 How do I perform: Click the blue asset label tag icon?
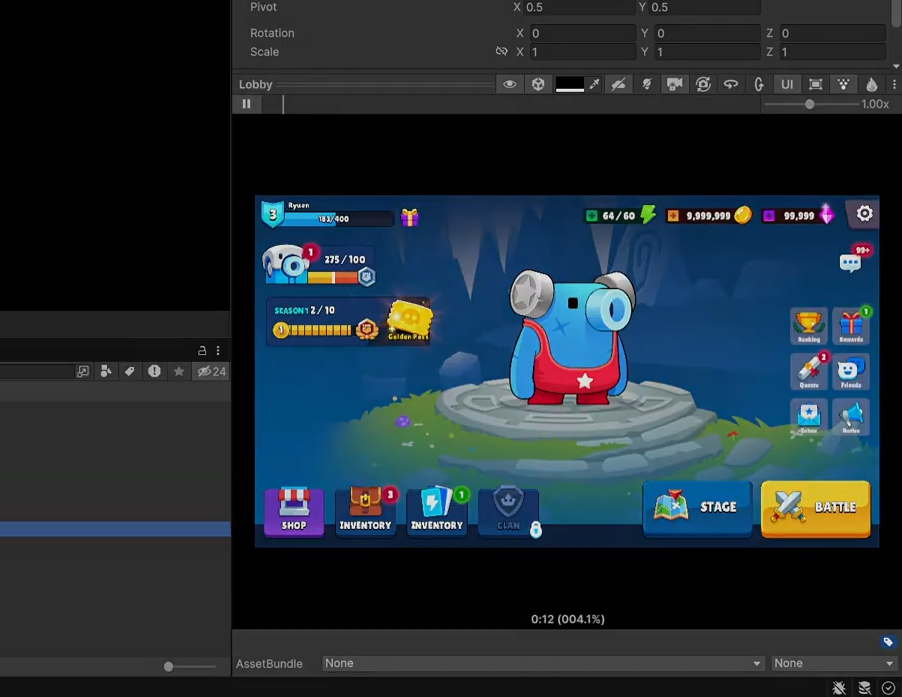click(887, 642)
